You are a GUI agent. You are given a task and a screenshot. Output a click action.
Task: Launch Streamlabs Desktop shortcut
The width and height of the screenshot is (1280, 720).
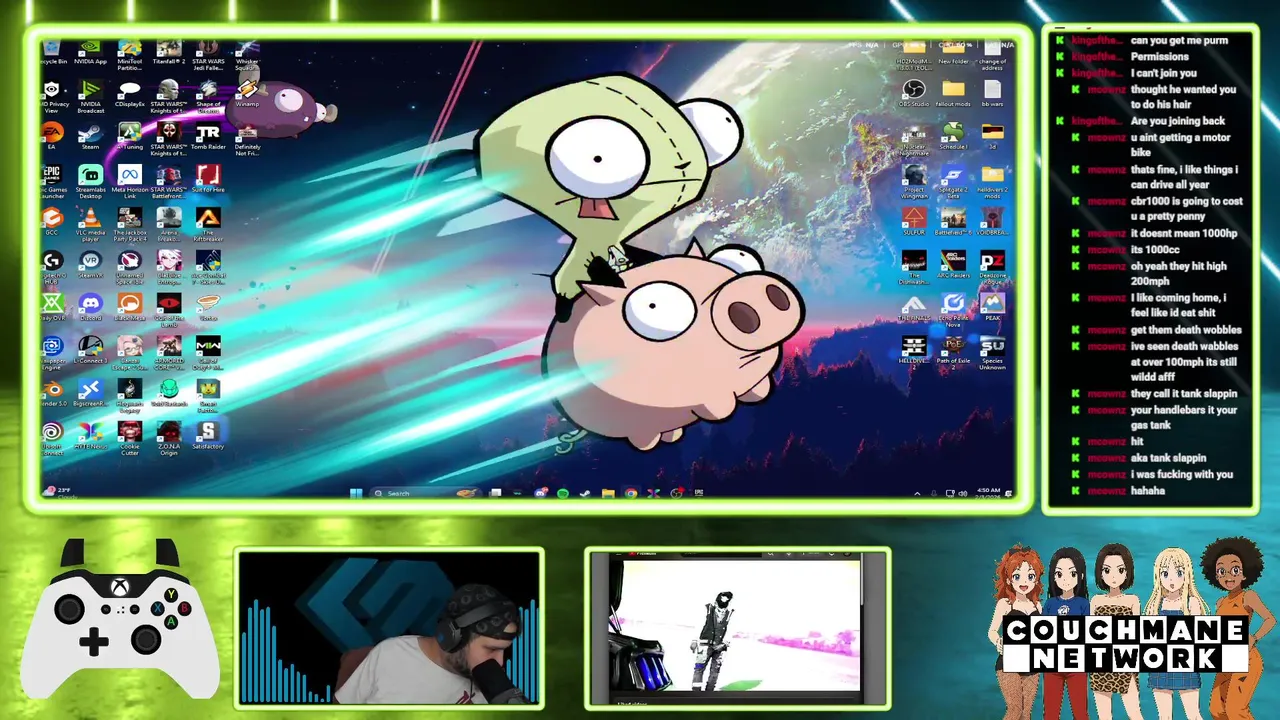coord(90,181)
